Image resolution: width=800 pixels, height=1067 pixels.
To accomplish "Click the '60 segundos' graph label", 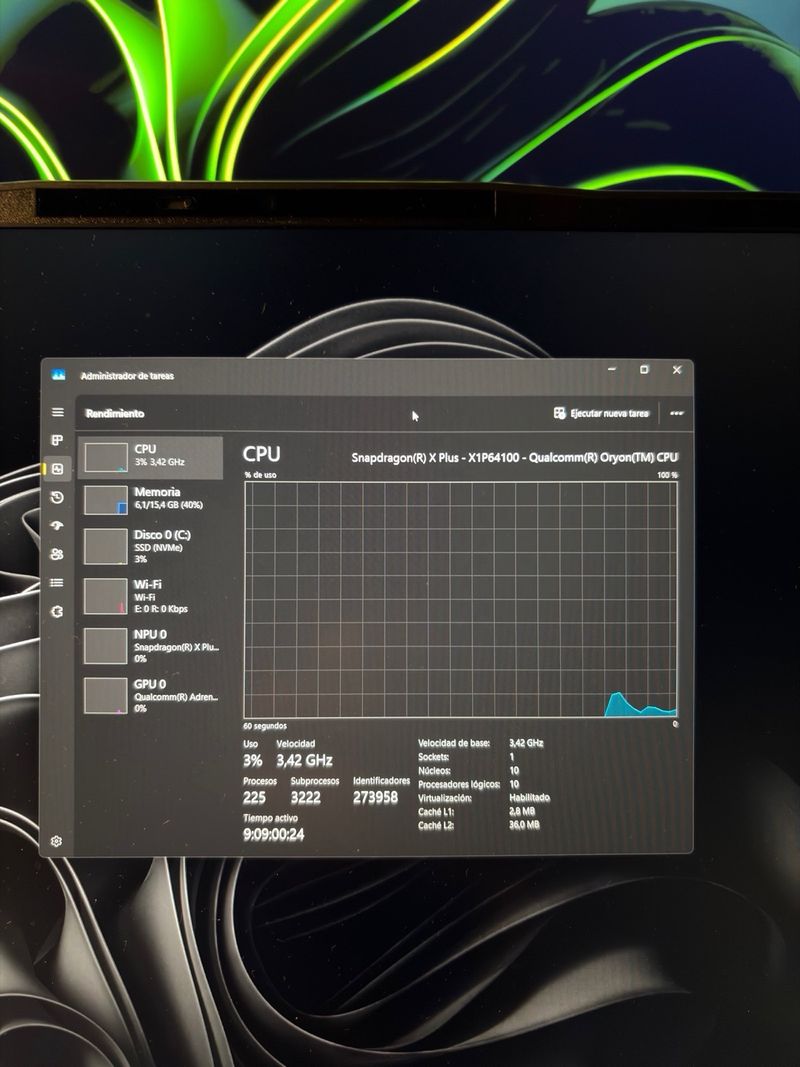I will [265, 726].
